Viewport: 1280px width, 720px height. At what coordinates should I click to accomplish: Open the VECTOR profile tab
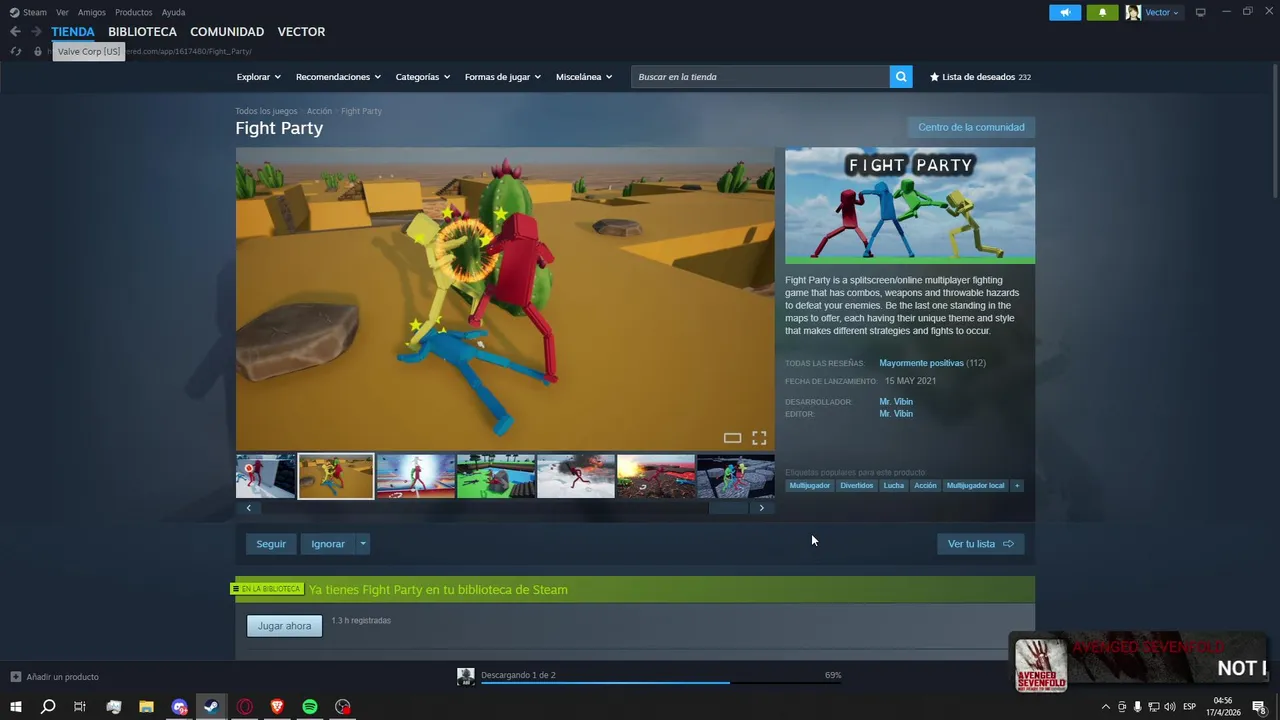(x=301, y=32)
